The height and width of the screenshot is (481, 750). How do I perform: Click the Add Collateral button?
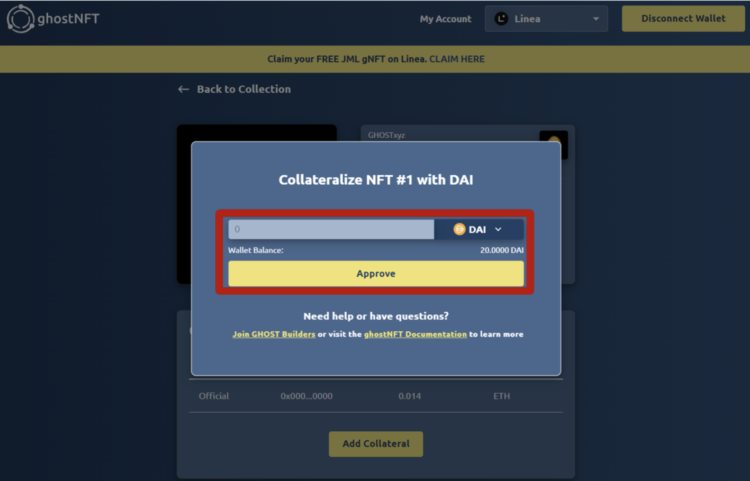point(375,444)
